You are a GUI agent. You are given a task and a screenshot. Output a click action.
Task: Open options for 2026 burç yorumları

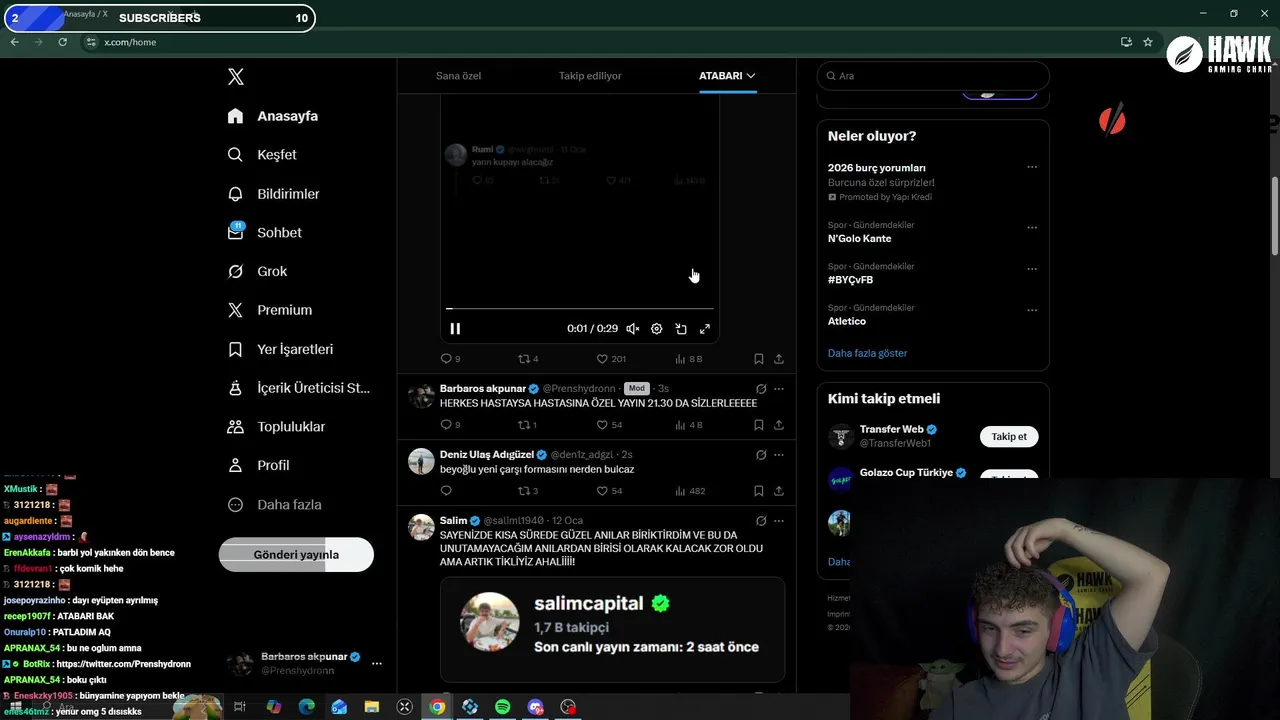[x=1032, y=168]
